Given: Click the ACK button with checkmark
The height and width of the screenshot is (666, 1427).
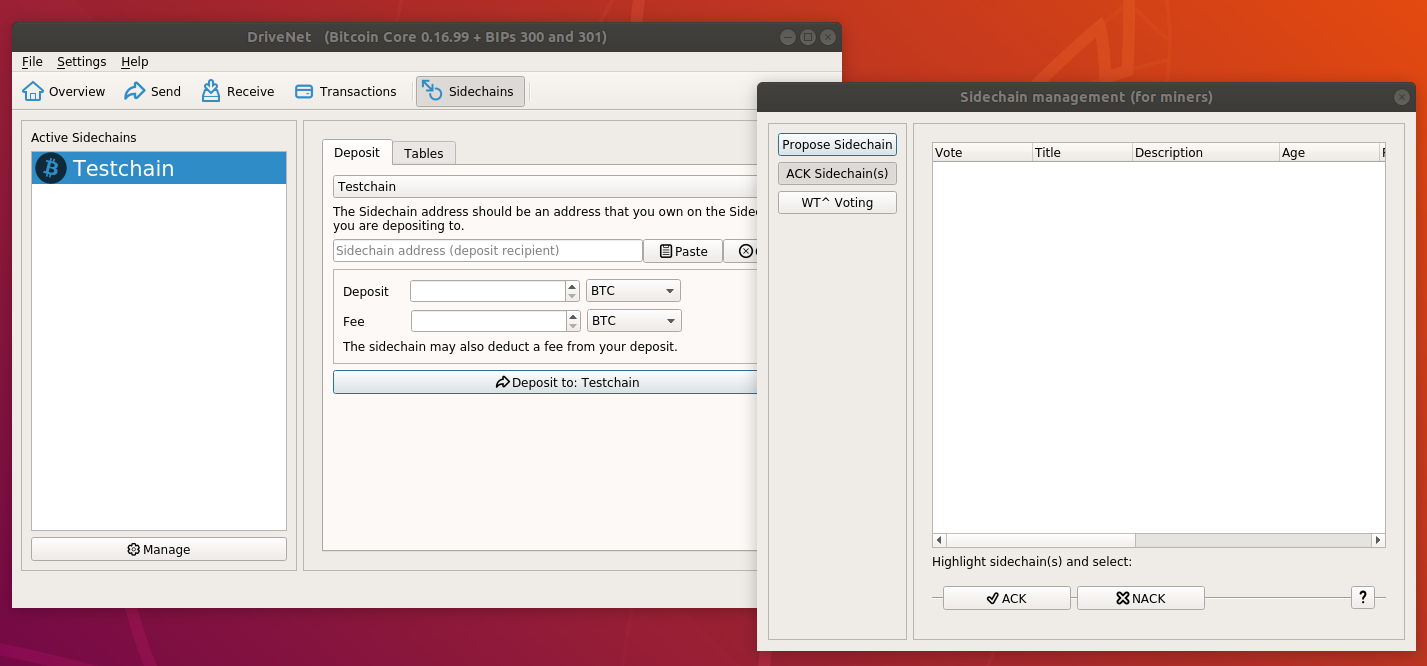Looking at the screenshot, I should 1008,598.
